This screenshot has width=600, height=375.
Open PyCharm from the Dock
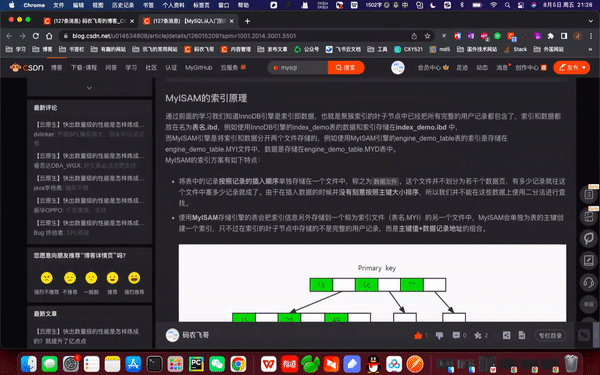click(196, 364)
